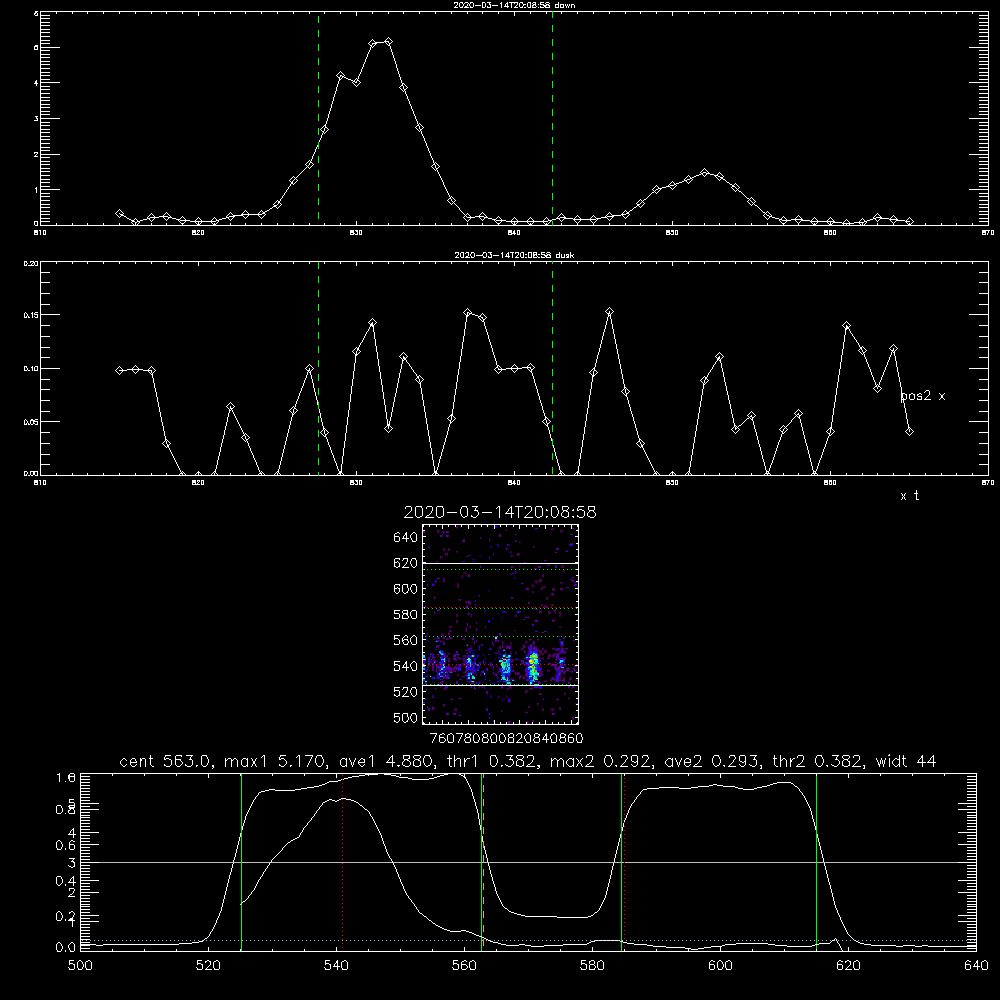Click the y-axis label 500 beside the spectrogram
This screenshot has width=1000, height=1000.
click(x=405, y=718)
